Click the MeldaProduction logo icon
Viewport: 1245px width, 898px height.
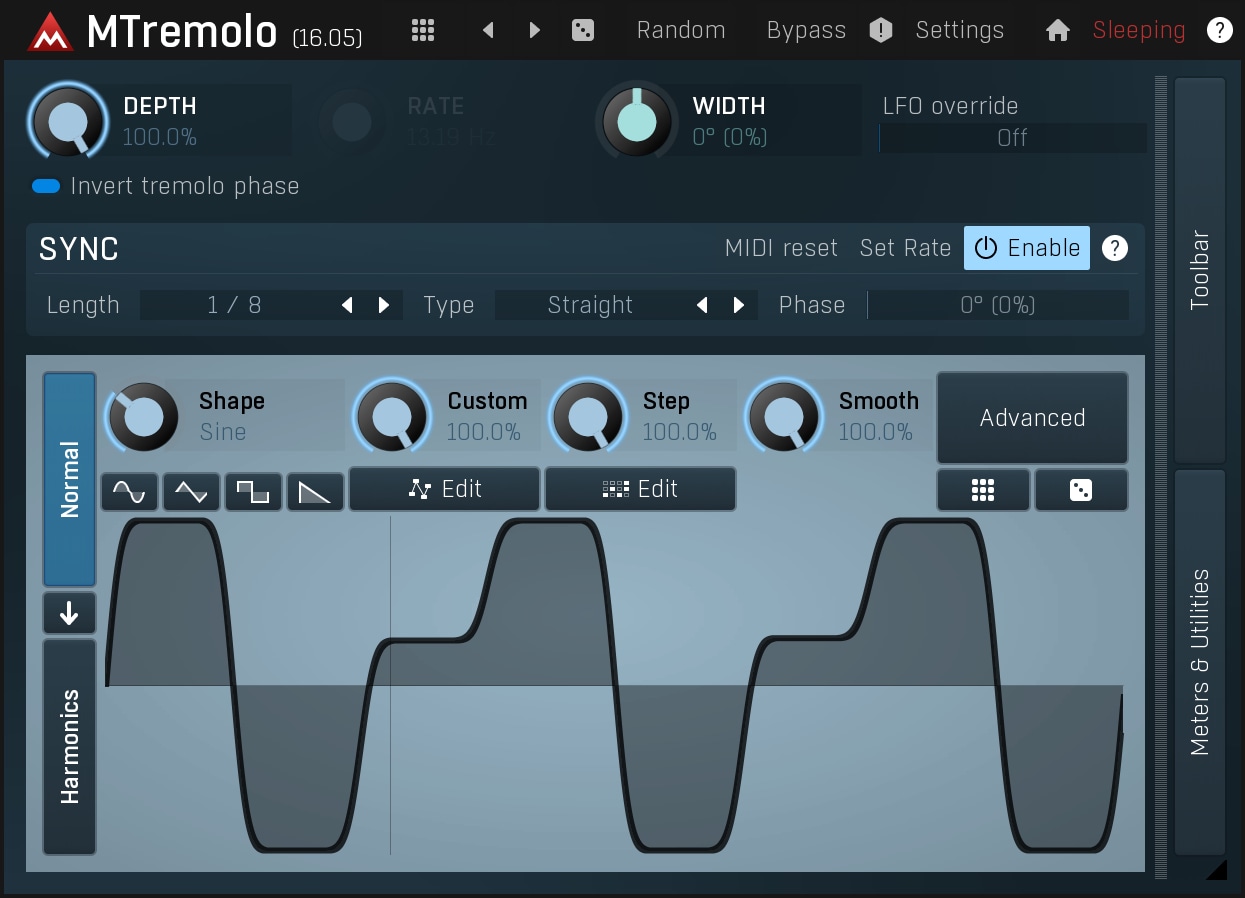click(x=50, y=31)
